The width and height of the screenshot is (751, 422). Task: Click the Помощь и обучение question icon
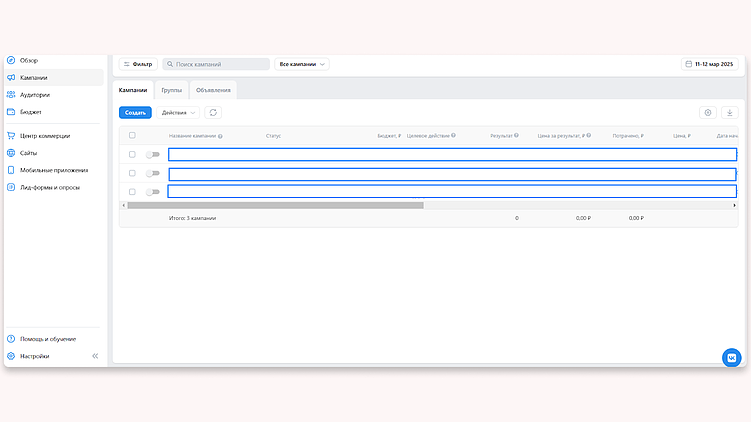click(x=11, y=339)
